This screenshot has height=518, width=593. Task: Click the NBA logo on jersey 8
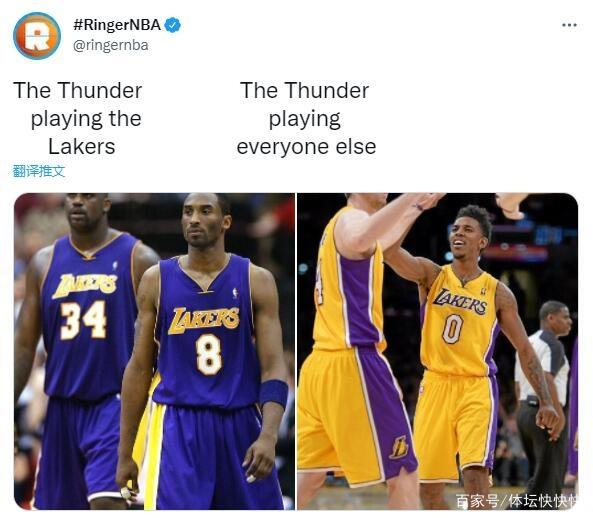(x=235, y=293)
